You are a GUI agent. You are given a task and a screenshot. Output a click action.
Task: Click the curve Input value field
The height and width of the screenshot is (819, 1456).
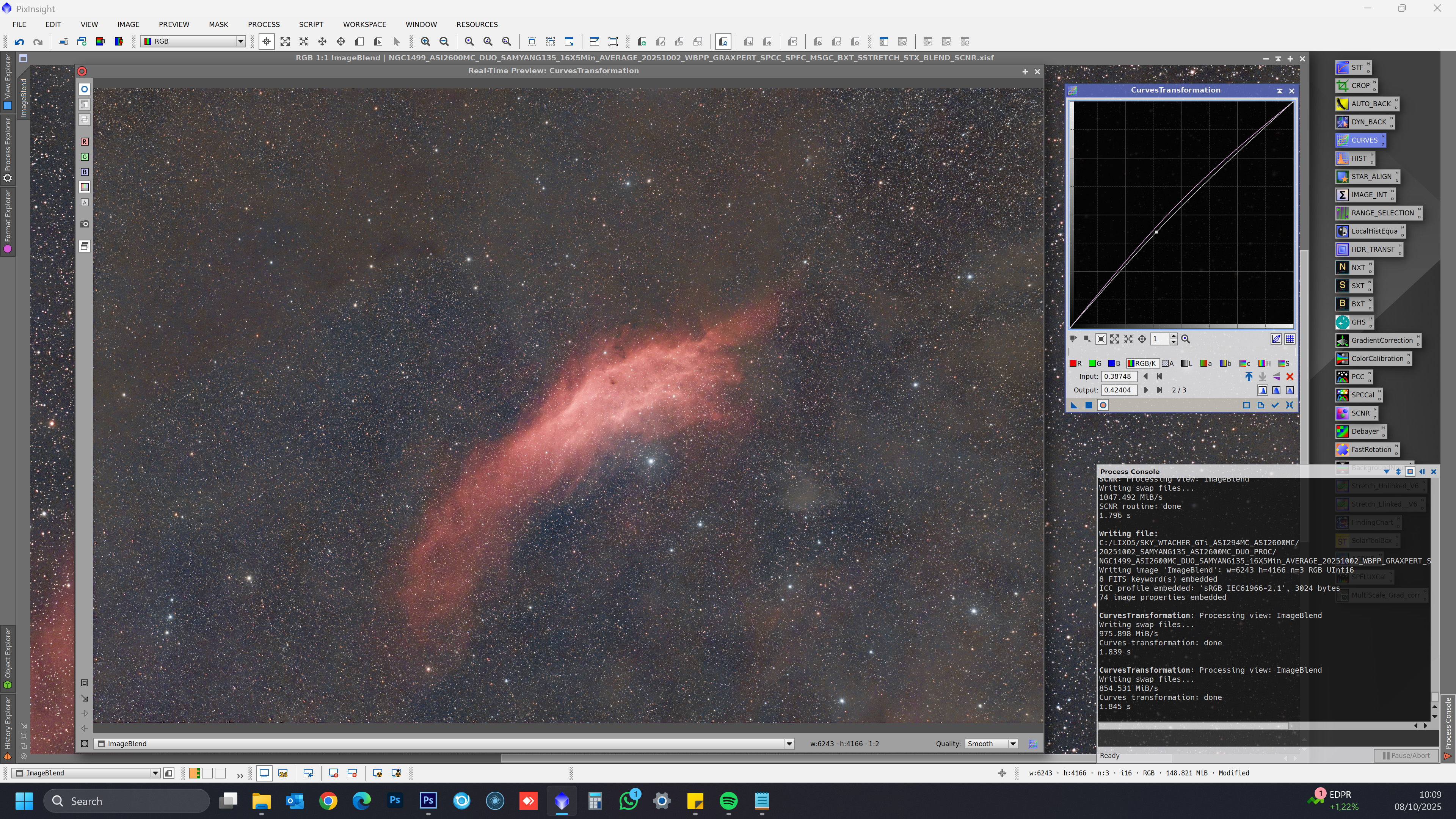point(1119,377)
